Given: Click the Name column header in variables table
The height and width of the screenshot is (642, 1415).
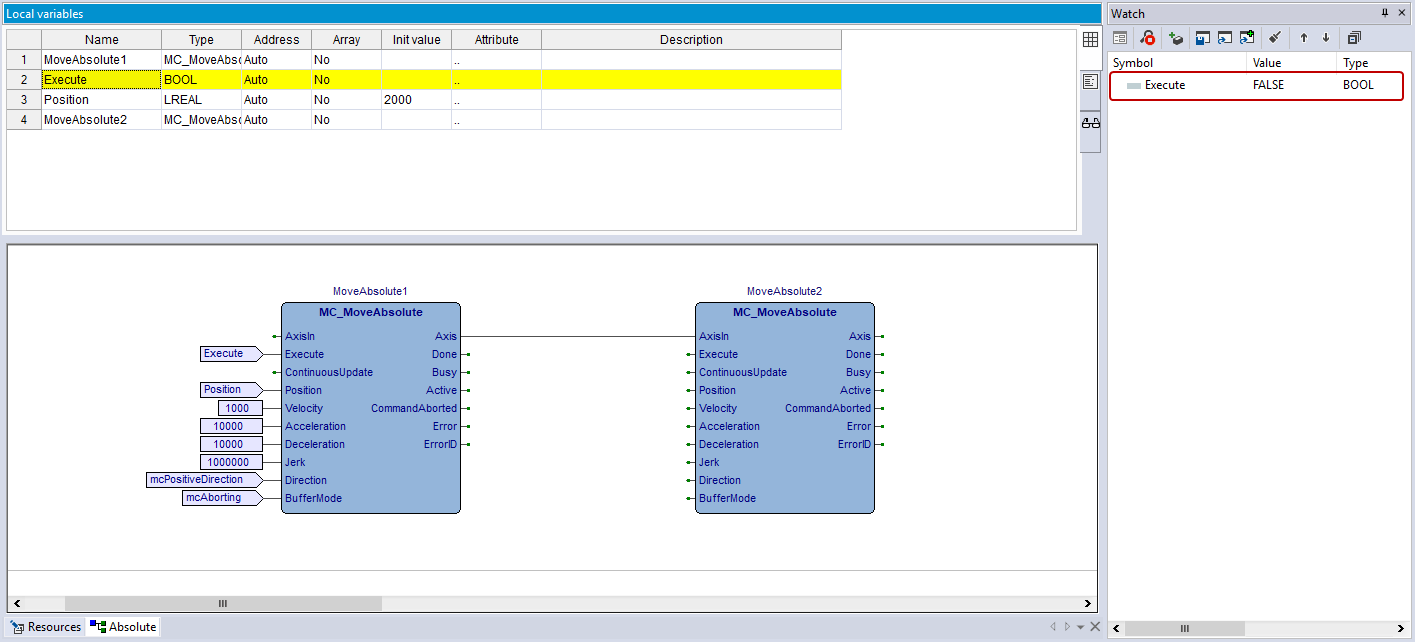Looking at the screenshot, I should (x=101, y=40).
